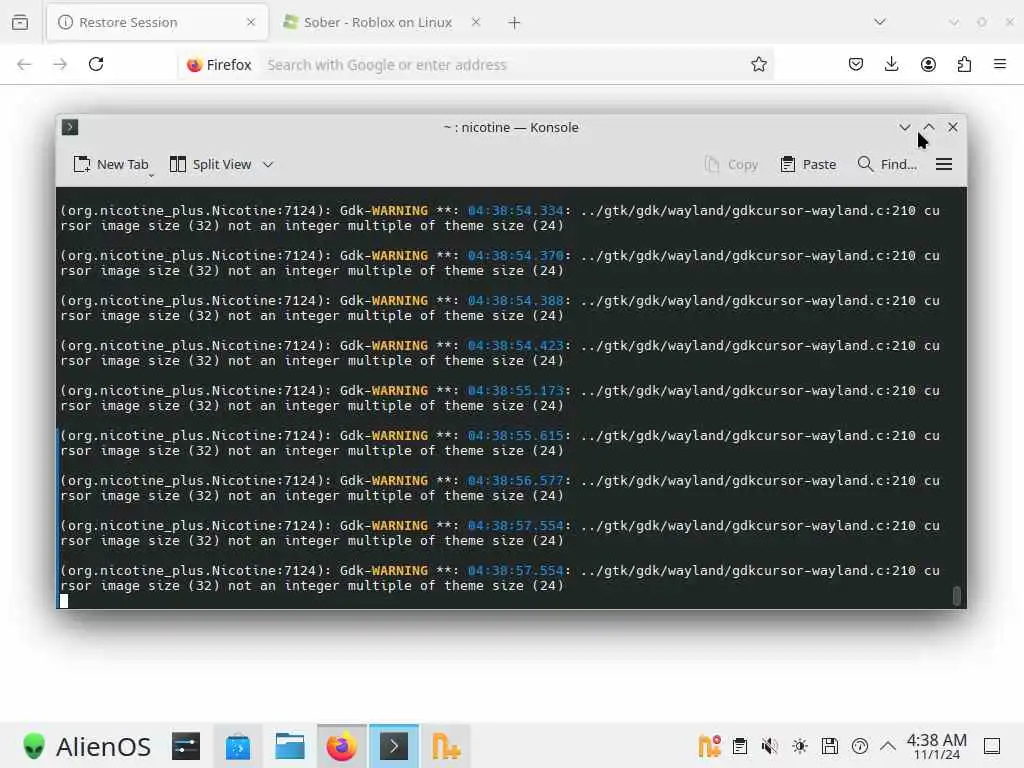Screen dimensions: 1024x768
Task: Open New Tab in Konsole
Action: 110,165
